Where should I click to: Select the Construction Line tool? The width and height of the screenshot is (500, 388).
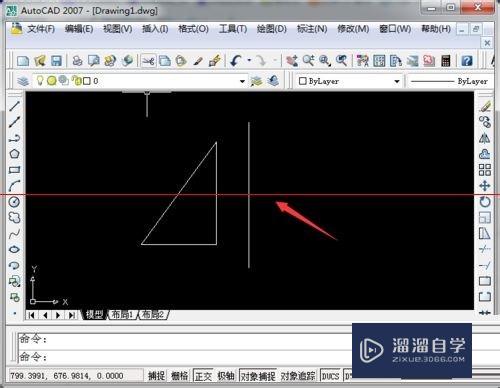pos(14,122)
